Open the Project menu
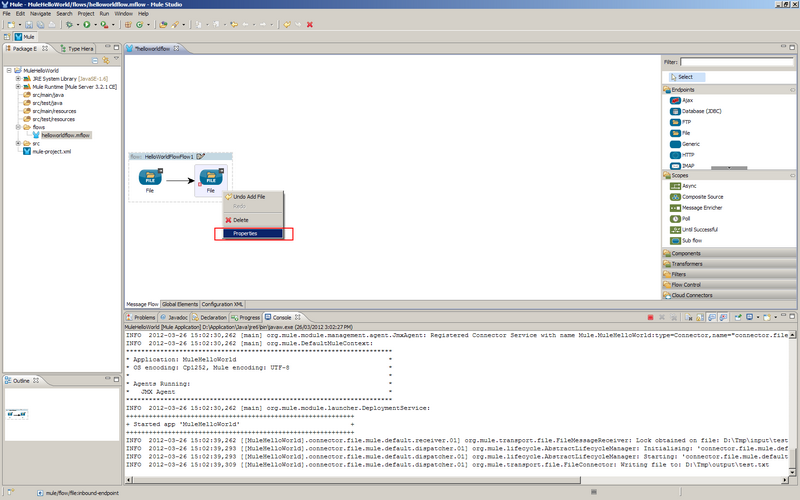The image size is (800, 500). pyautogui.click(x=86, y=14)
